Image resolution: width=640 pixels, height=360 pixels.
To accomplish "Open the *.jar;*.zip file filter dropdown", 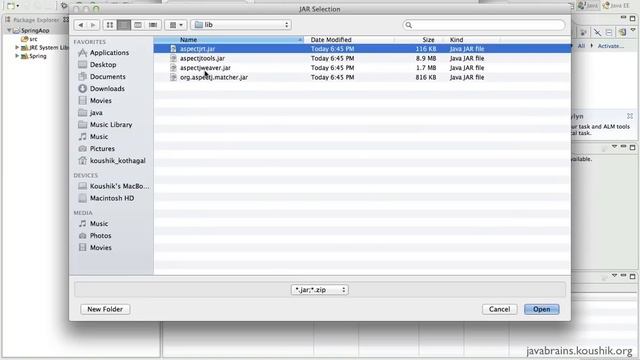I will pyautogui.click(x=320, y=290).
